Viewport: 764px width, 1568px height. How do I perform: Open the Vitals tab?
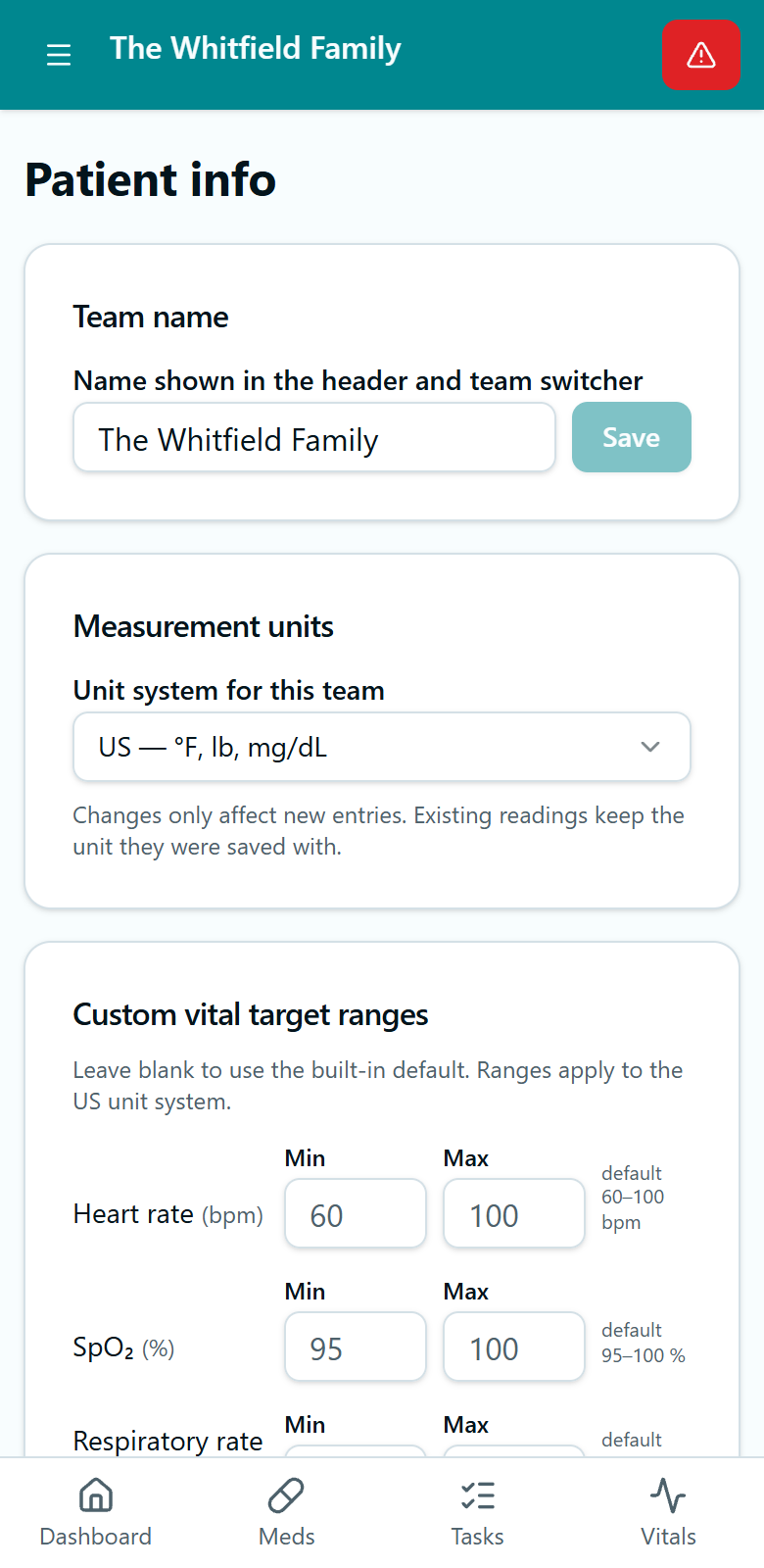[669, 1512]
